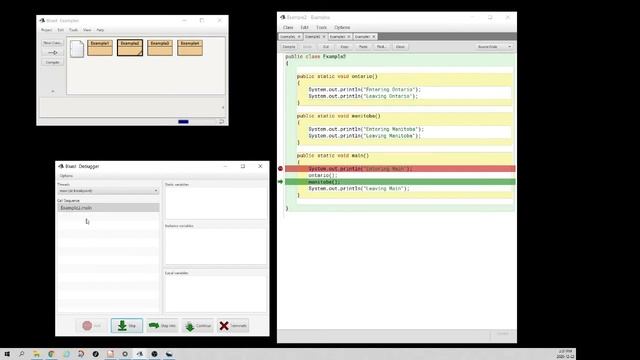
Task: Open Chrome from the taskbar
Action: click(x=51, y=354)
